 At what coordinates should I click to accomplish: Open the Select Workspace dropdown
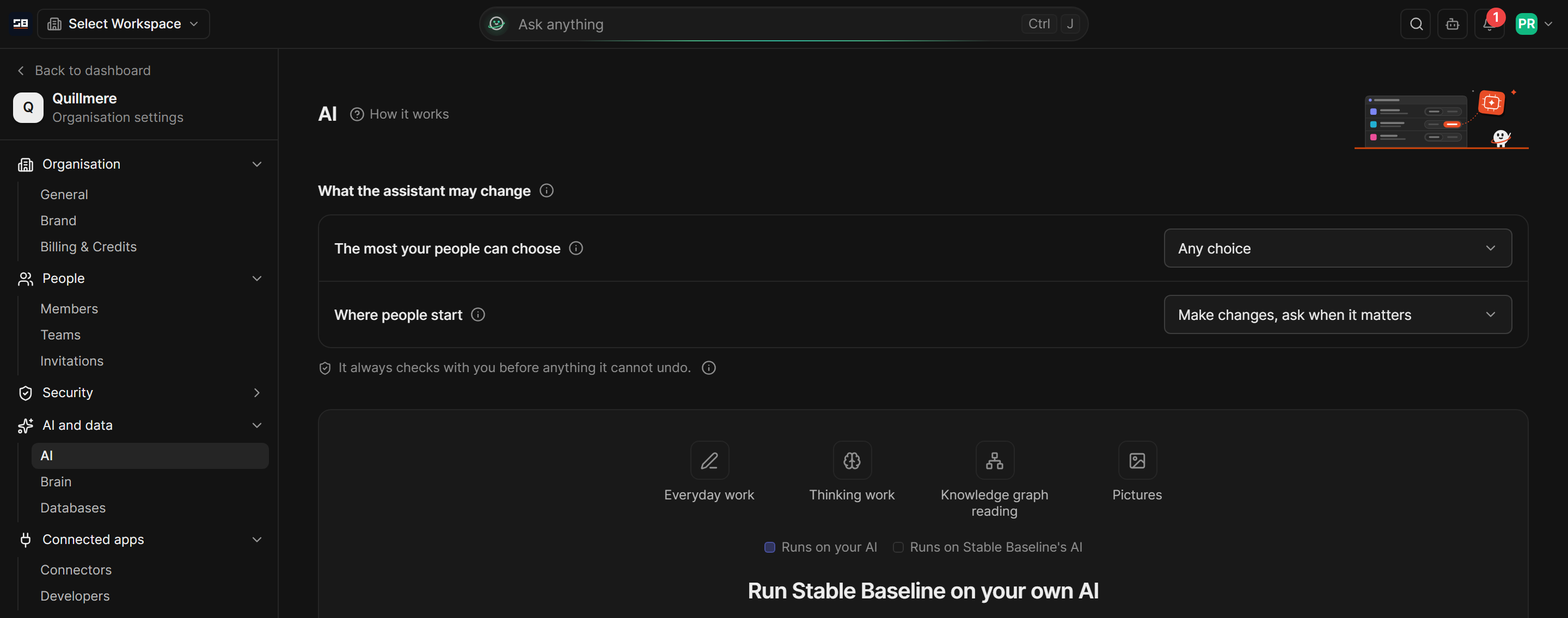[x=124, y=24]
